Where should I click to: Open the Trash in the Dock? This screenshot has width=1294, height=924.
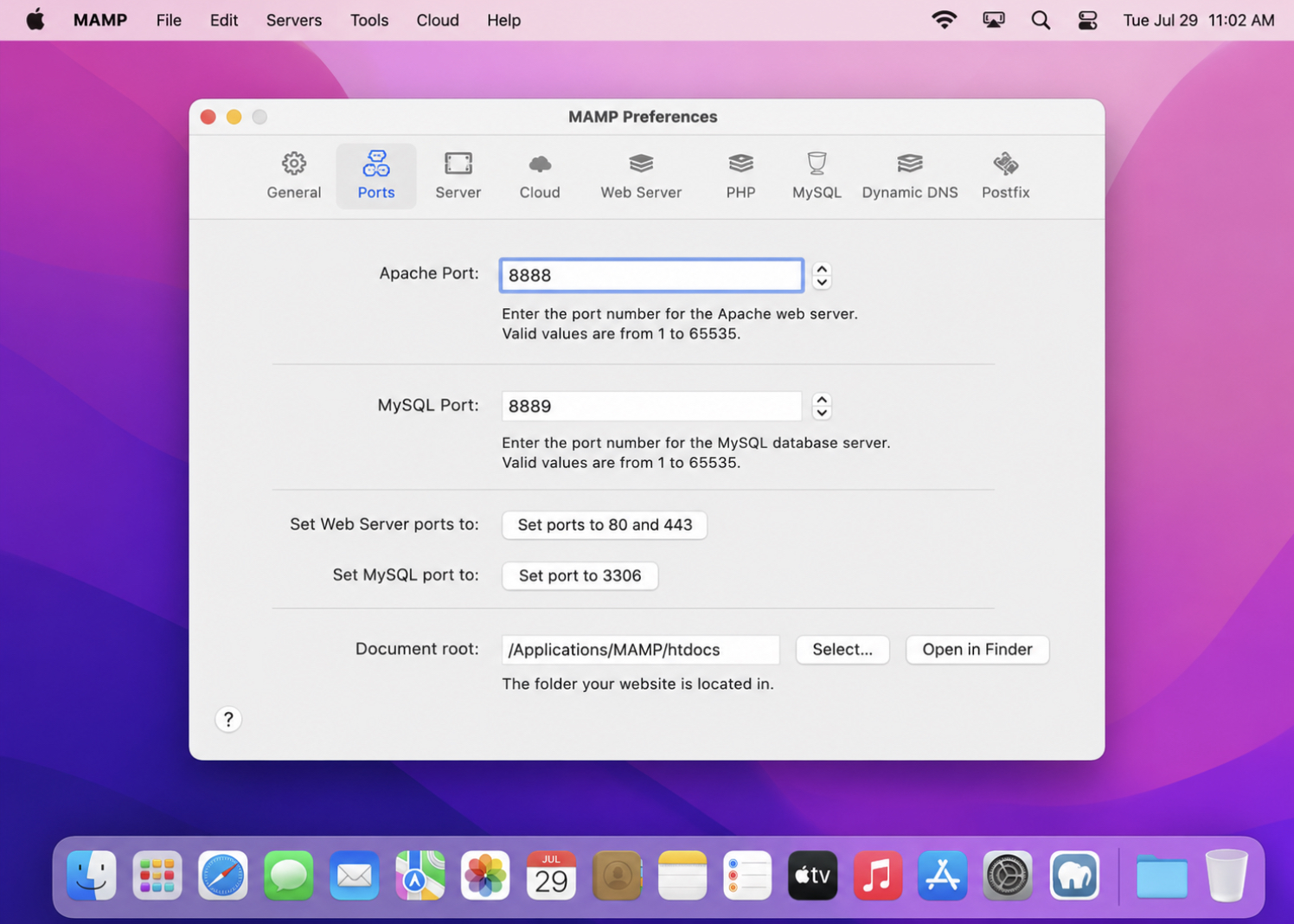click(x=1227, y=876)
